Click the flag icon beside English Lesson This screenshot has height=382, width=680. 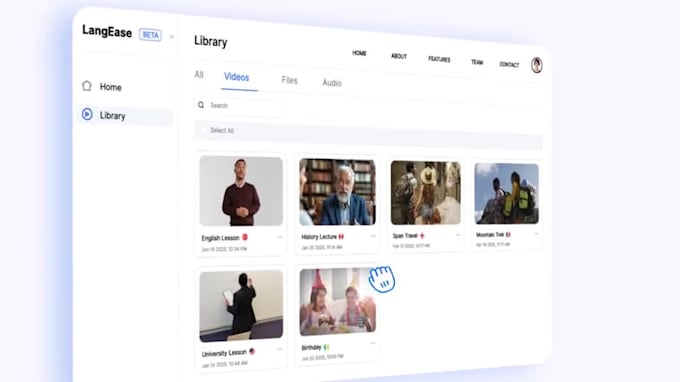tap(245, 237)
